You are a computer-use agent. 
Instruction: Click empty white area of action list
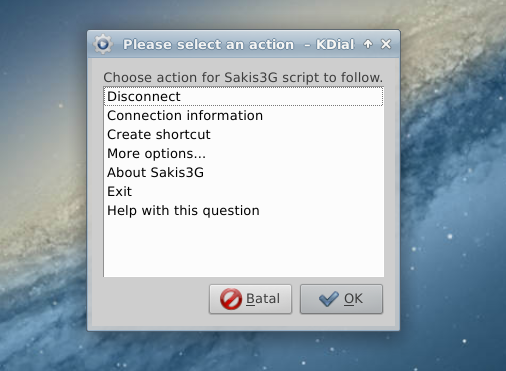click(244, 248)
